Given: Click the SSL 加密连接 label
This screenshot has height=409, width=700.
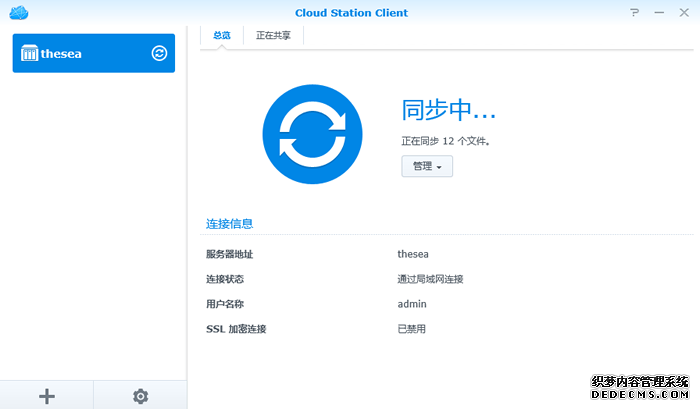Looking at the screenshot, I should pyautogui.click(x=236, y=329).
